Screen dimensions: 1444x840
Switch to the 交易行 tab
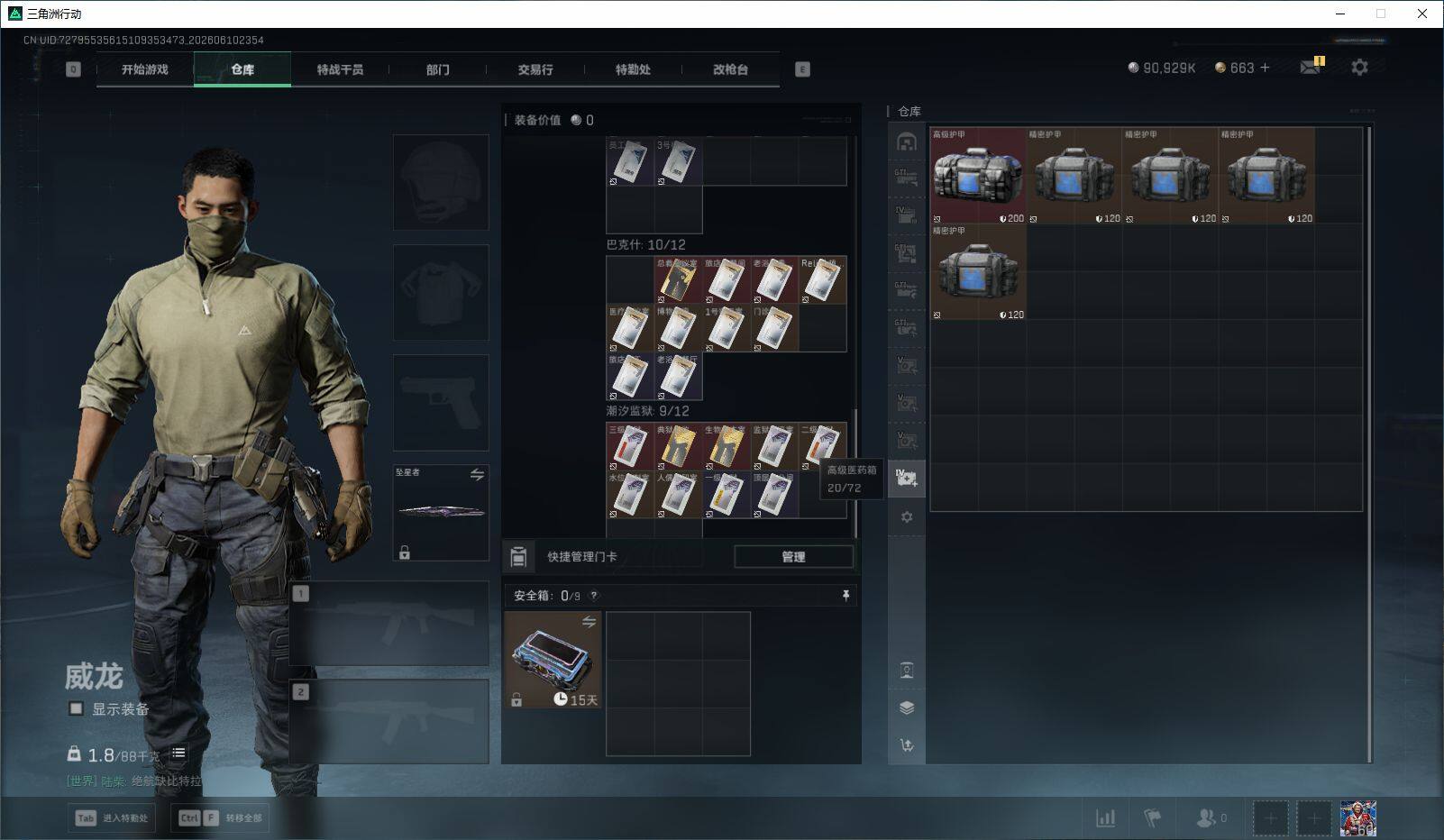point(535,69)
